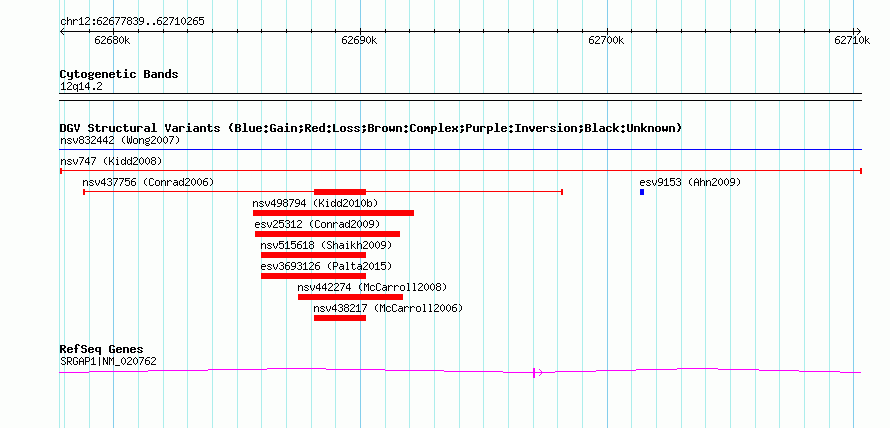Open the nsv442274 (McCarroll2008) variant label
890x428 pixels.
coord(372,287)
